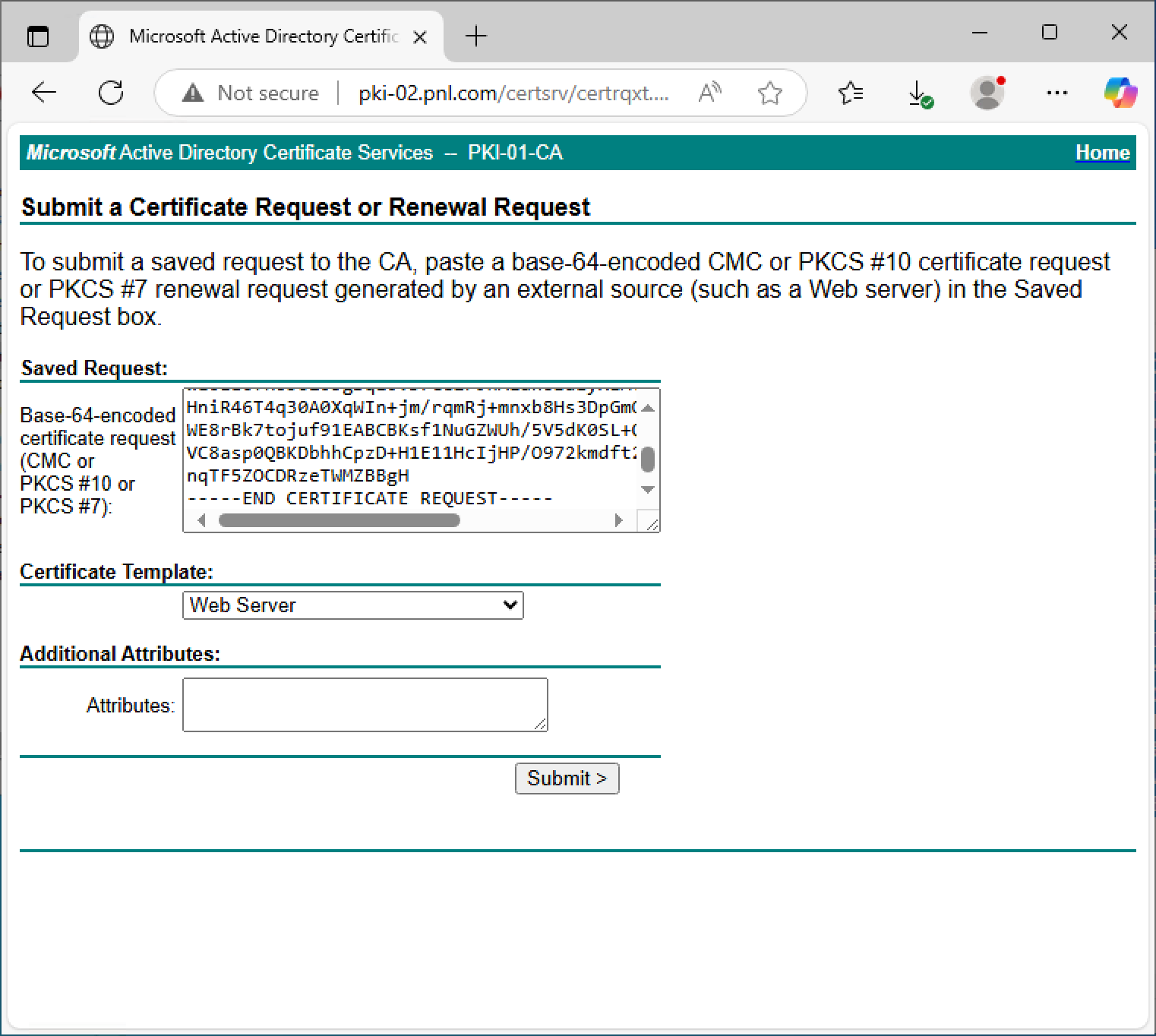Open the Copilot icon

point(1121,93)
